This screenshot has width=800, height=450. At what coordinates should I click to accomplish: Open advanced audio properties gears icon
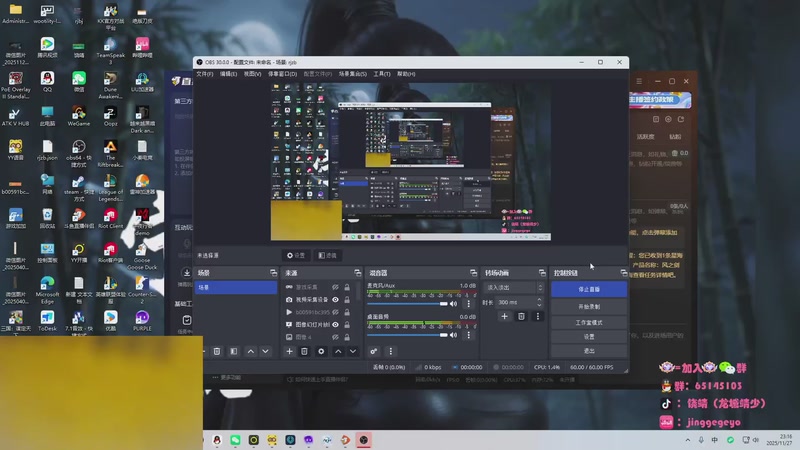pos(373,352)
